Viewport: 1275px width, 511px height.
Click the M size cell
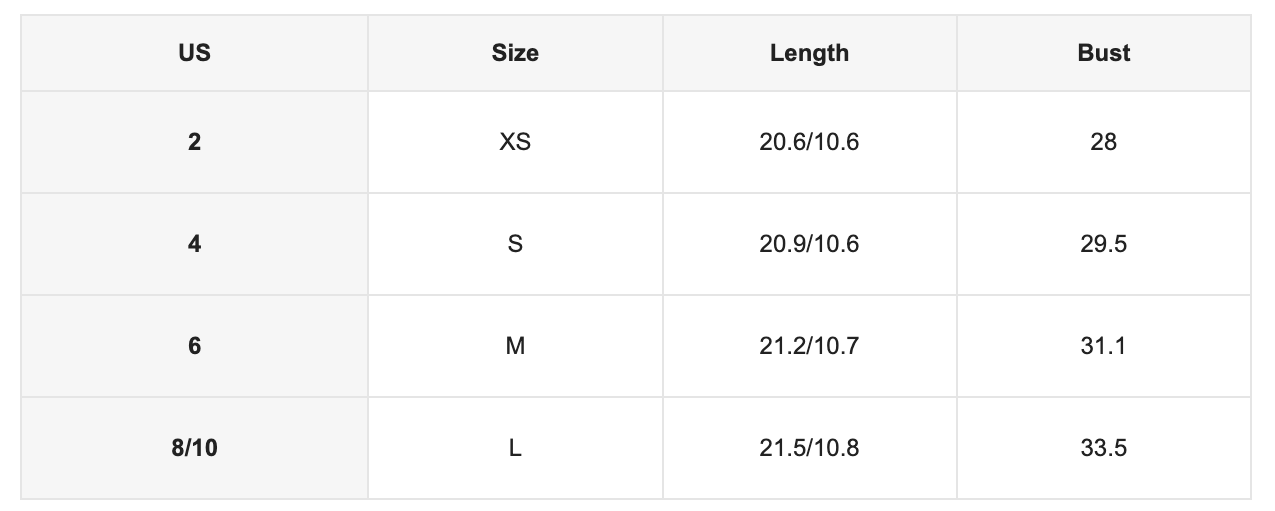[515, 346]
